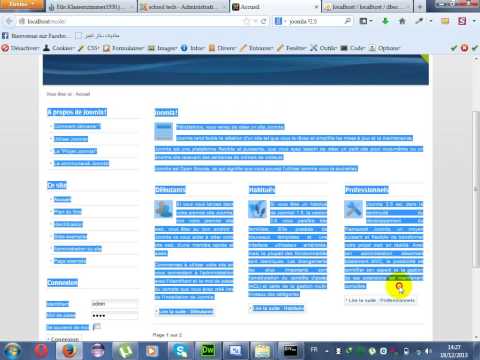Click the Professionnels article heading
Viewport: 480px width, 360px height.
coord(367,190)
